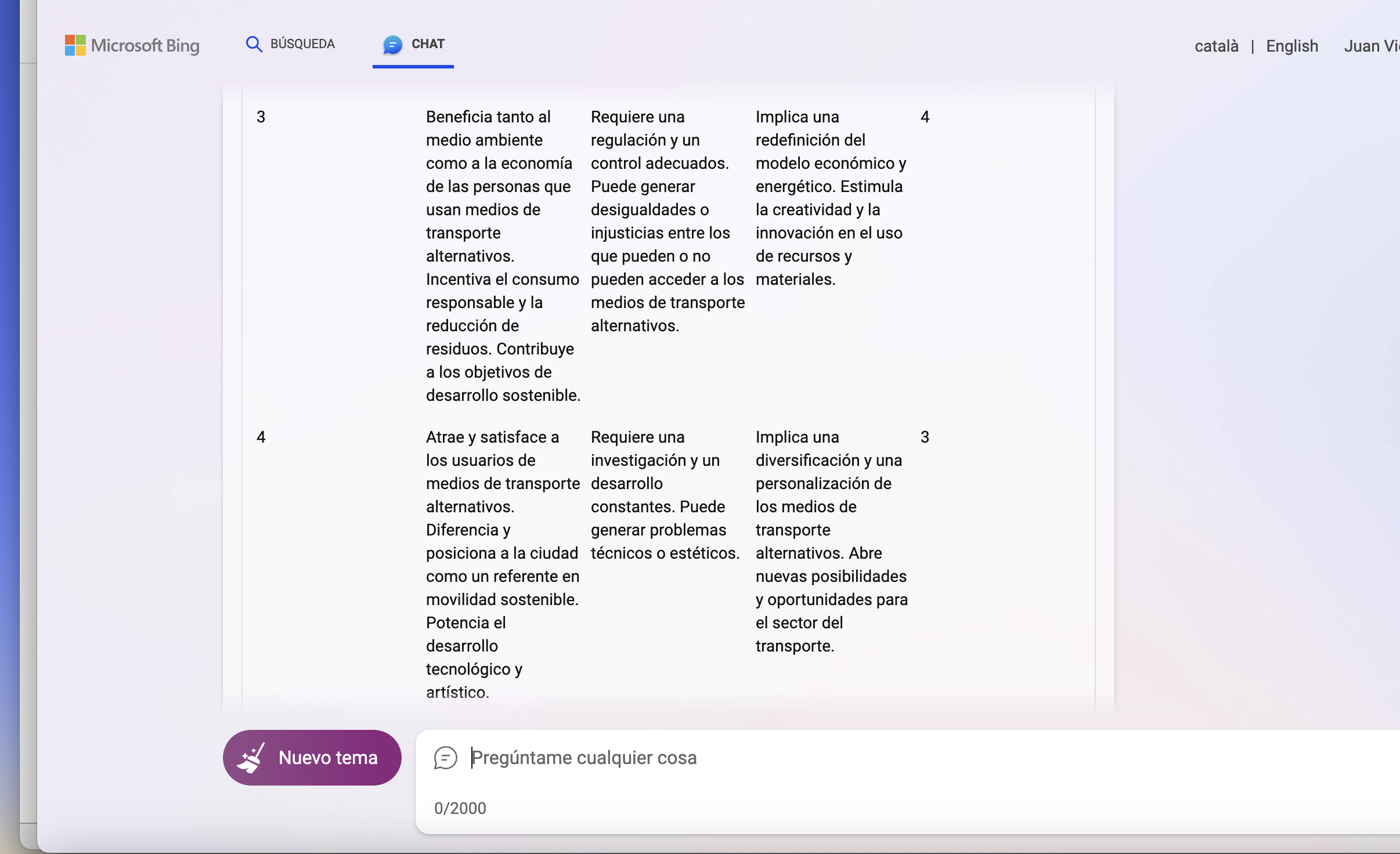Viewport: 1400px width, 854px height.
Task: Click the Microsoft Bing wordmark text
Action: click(145, 46)
